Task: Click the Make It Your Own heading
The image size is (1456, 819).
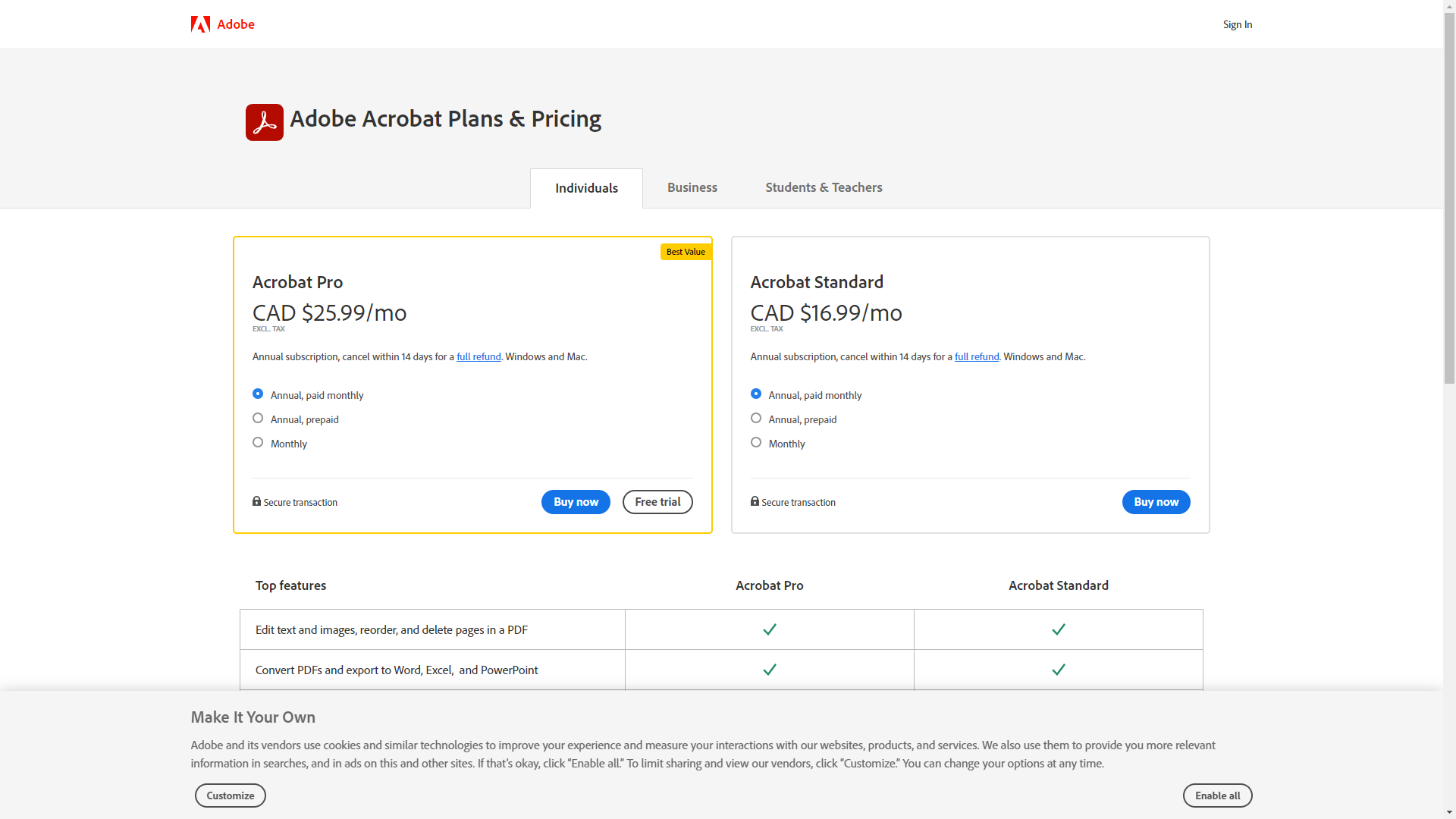Action: click(253, 717)
